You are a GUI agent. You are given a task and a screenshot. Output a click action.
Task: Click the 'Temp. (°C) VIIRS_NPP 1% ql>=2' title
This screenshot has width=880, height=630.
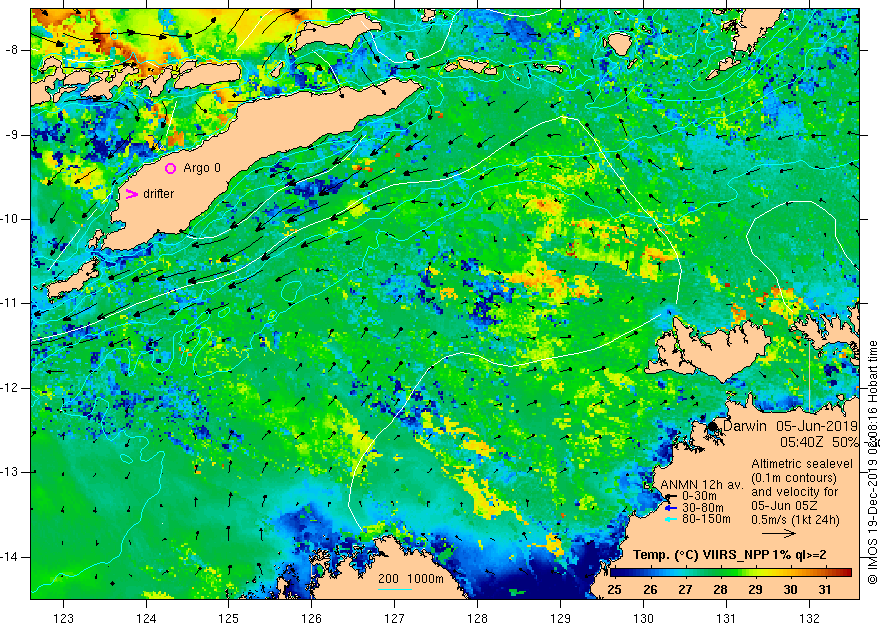pos(730,555)
